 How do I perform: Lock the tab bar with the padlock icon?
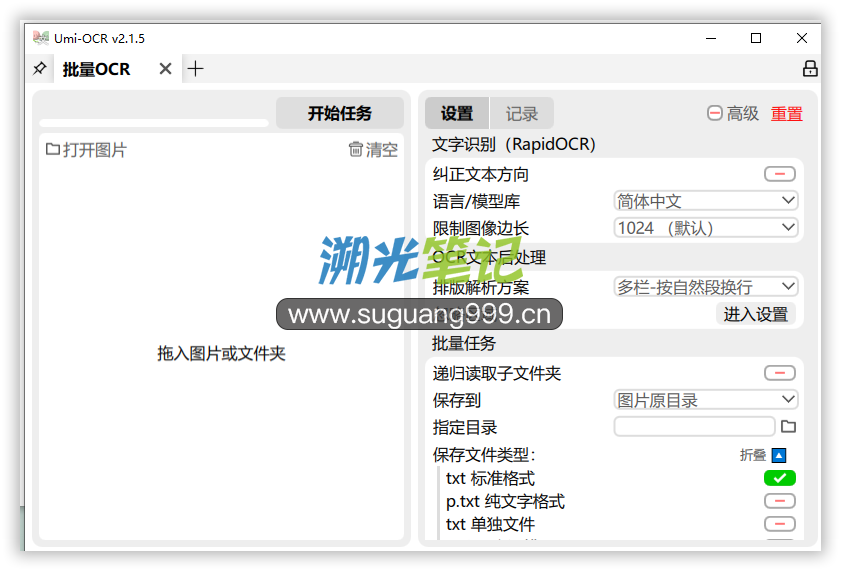[x=810, y=69]
